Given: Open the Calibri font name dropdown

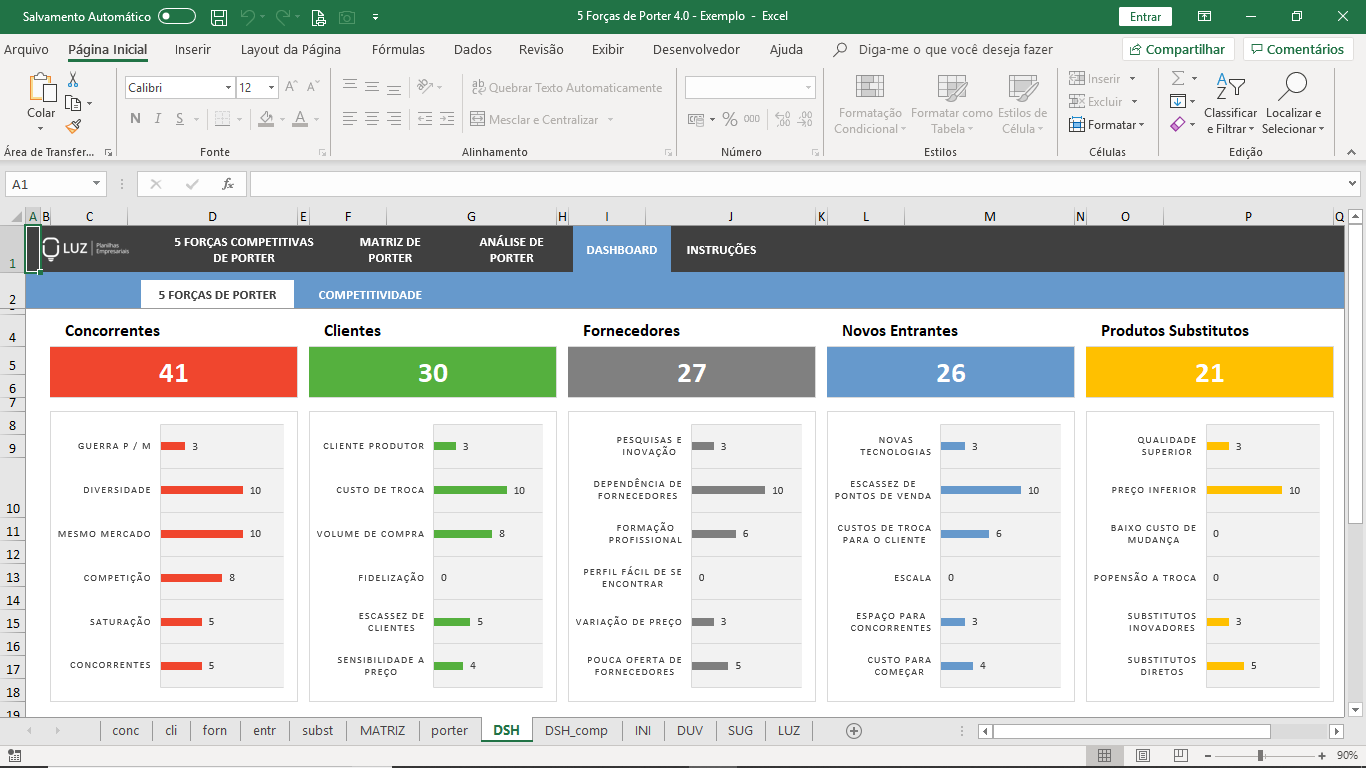Looking at the screenshot, I should click(228, 88).
